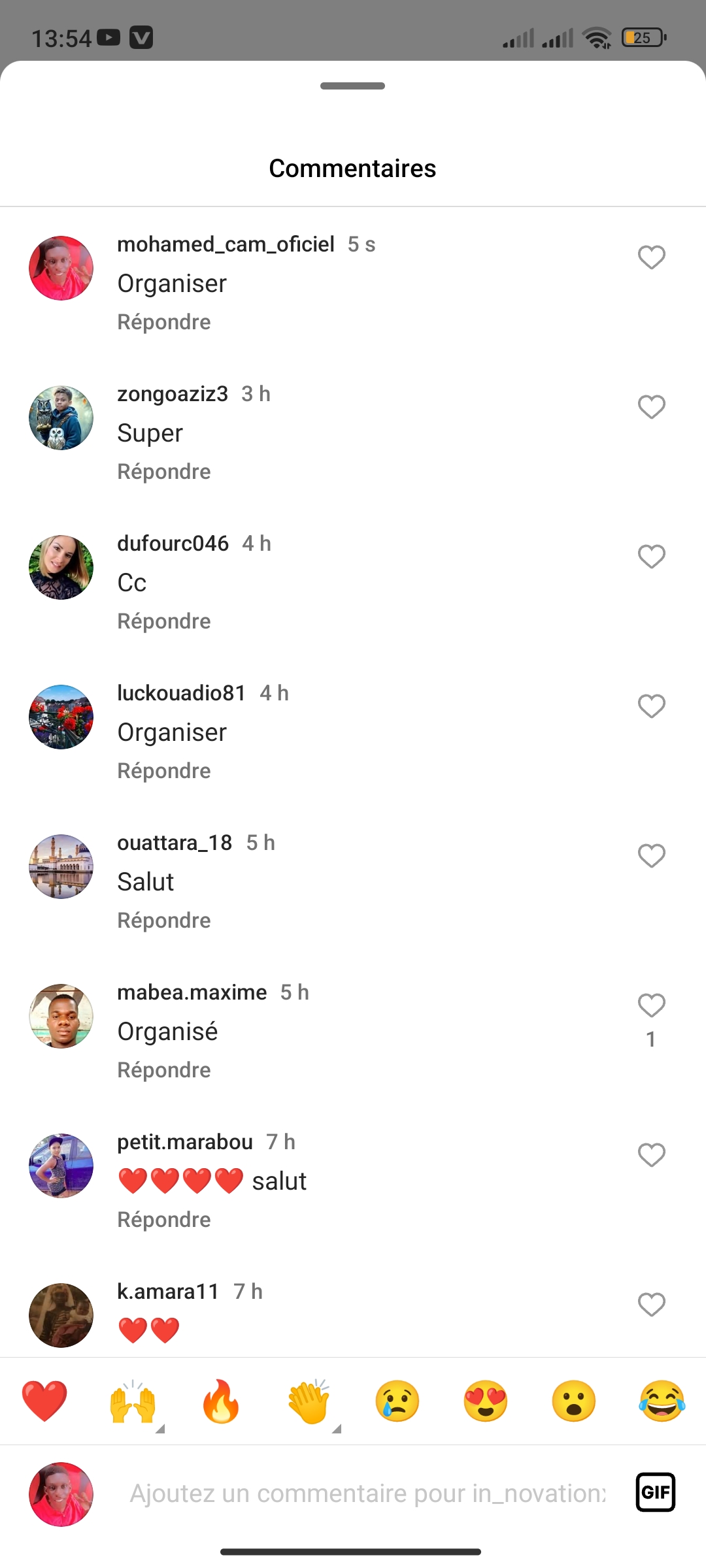Viewport: 706px width, 1568px height.
Task: Heart the comment by mabea.maxime
Action: point(651,1005)
